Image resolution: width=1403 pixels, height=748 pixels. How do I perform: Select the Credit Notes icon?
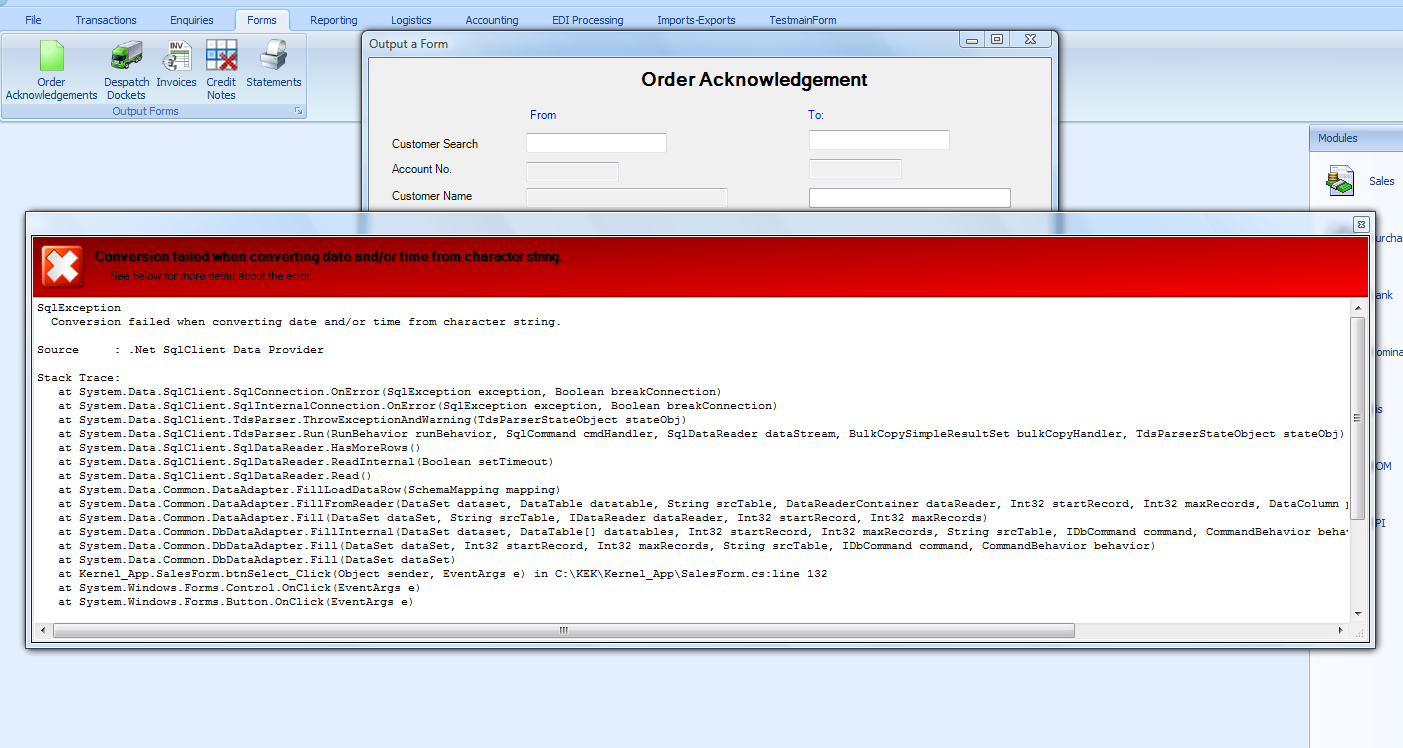click(x=221, y=57)
